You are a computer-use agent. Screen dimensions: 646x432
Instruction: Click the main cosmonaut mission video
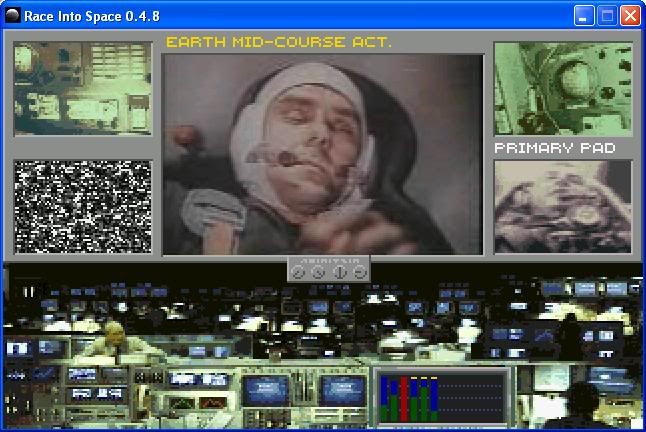323,154
